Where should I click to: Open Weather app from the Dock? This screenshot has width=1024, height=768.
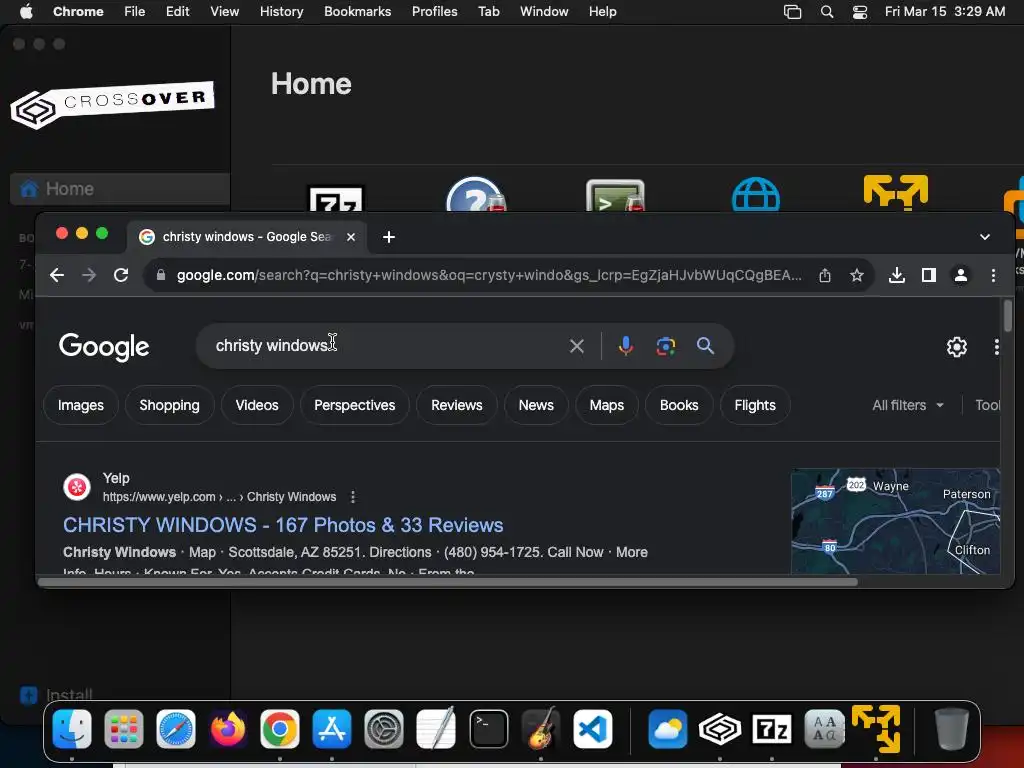(667, 729)
